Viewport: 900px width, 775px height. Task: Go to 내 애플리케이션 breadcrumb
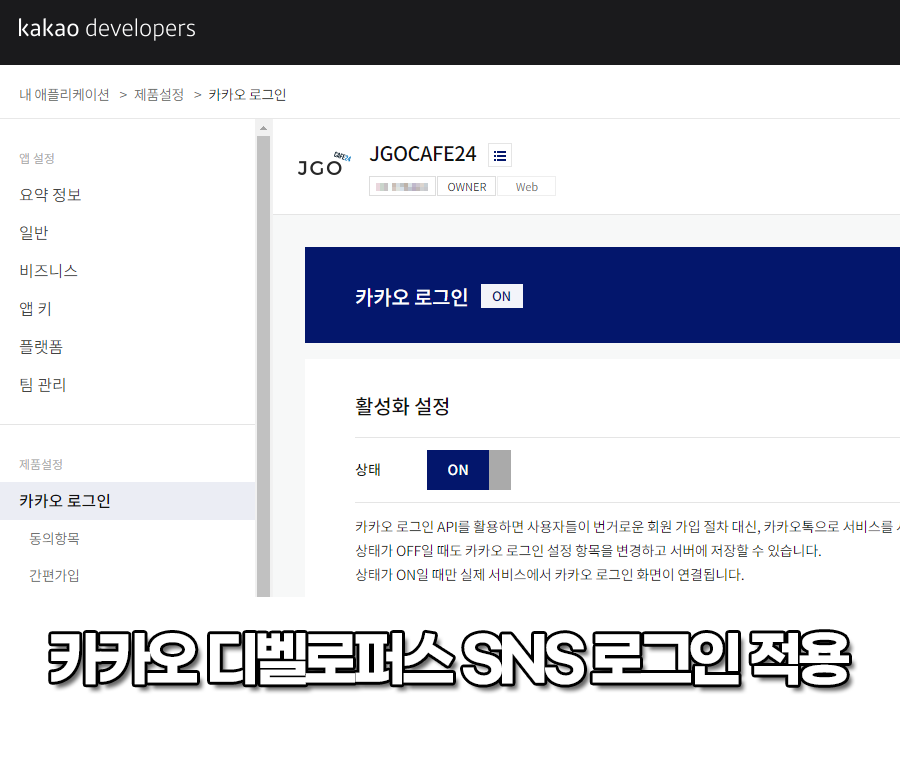pyautogui.click(x=64, y=95)
